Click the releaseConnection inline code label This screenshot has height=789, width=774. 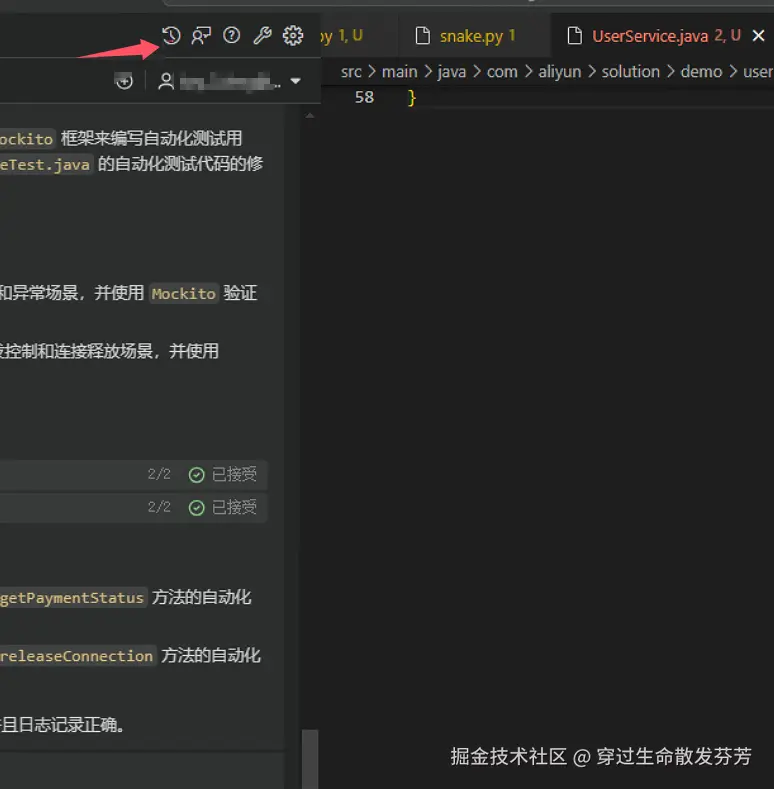76,656
